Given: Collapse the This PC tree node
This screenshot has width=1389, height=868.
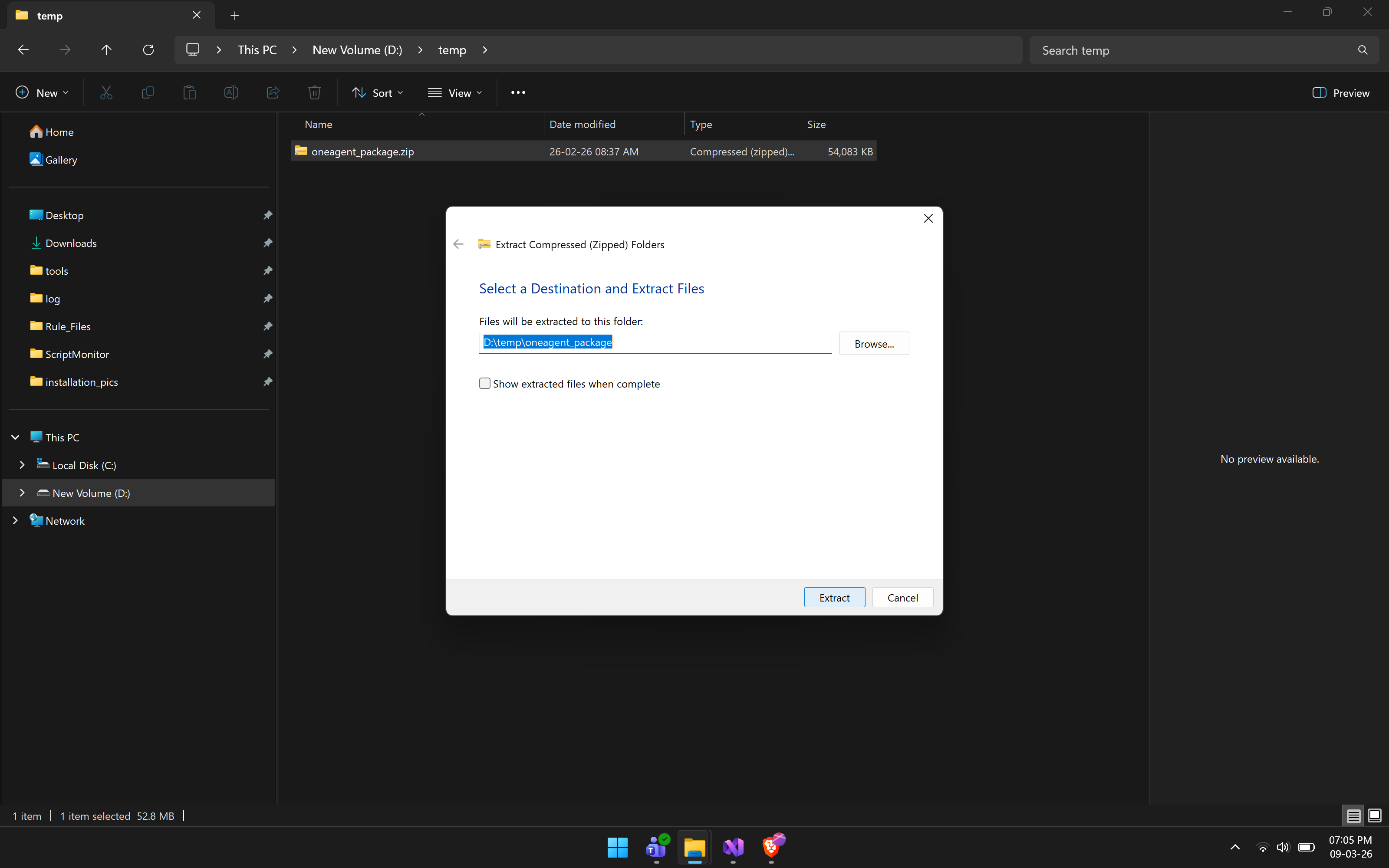Looking at the screenshot, I should (x=16, y=437).
